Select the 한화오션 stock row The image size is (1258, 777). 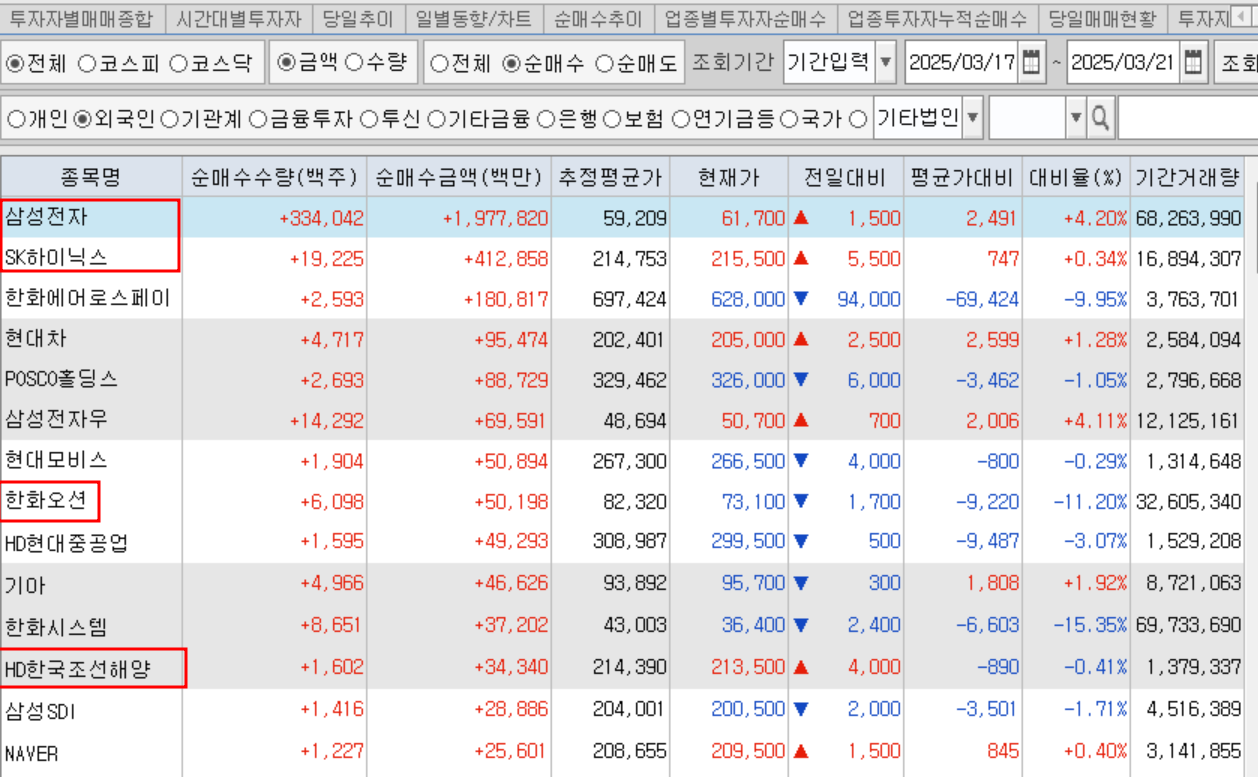[x=50, y=502]
